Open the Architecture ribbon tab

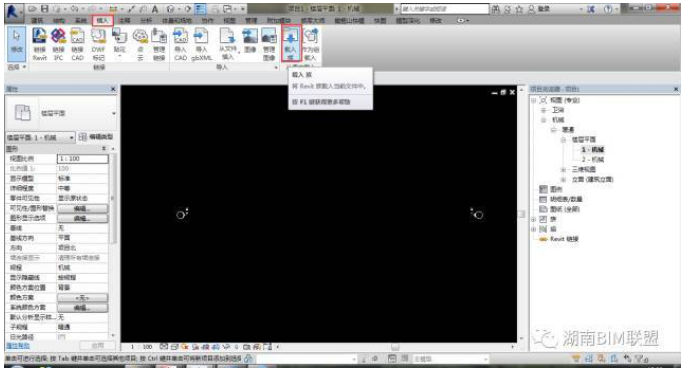tap(37, 20)
